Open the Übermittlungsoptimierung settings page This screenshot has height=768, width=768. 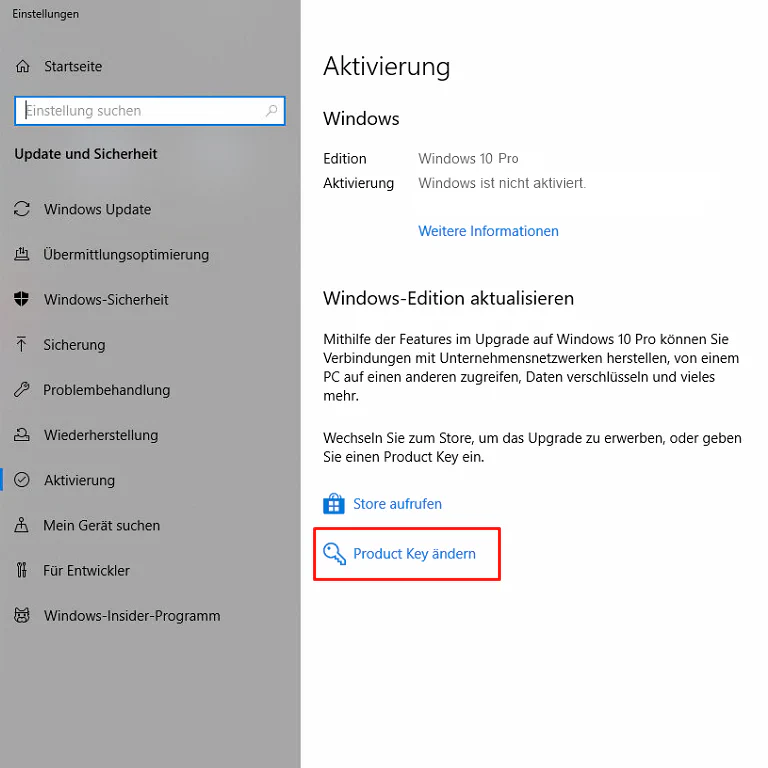click(x=126, y=254)
